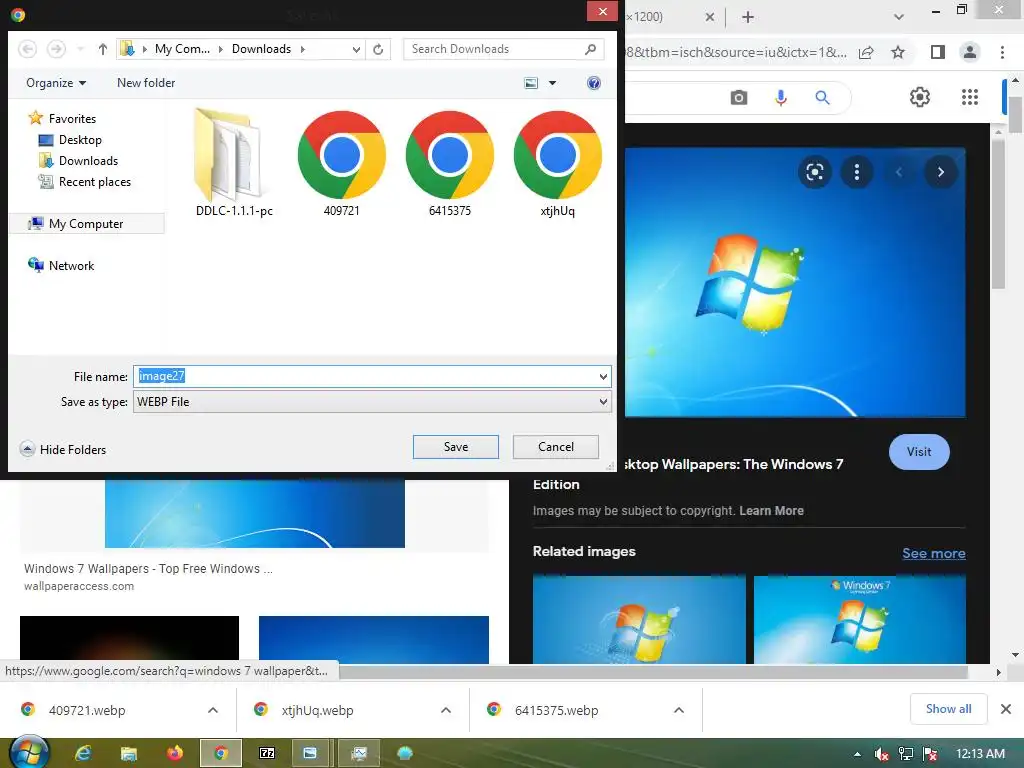Bookmark this page with the star
Image resolution: width=1024 pixels, height=768 pixels.
(x=898, y=52)
